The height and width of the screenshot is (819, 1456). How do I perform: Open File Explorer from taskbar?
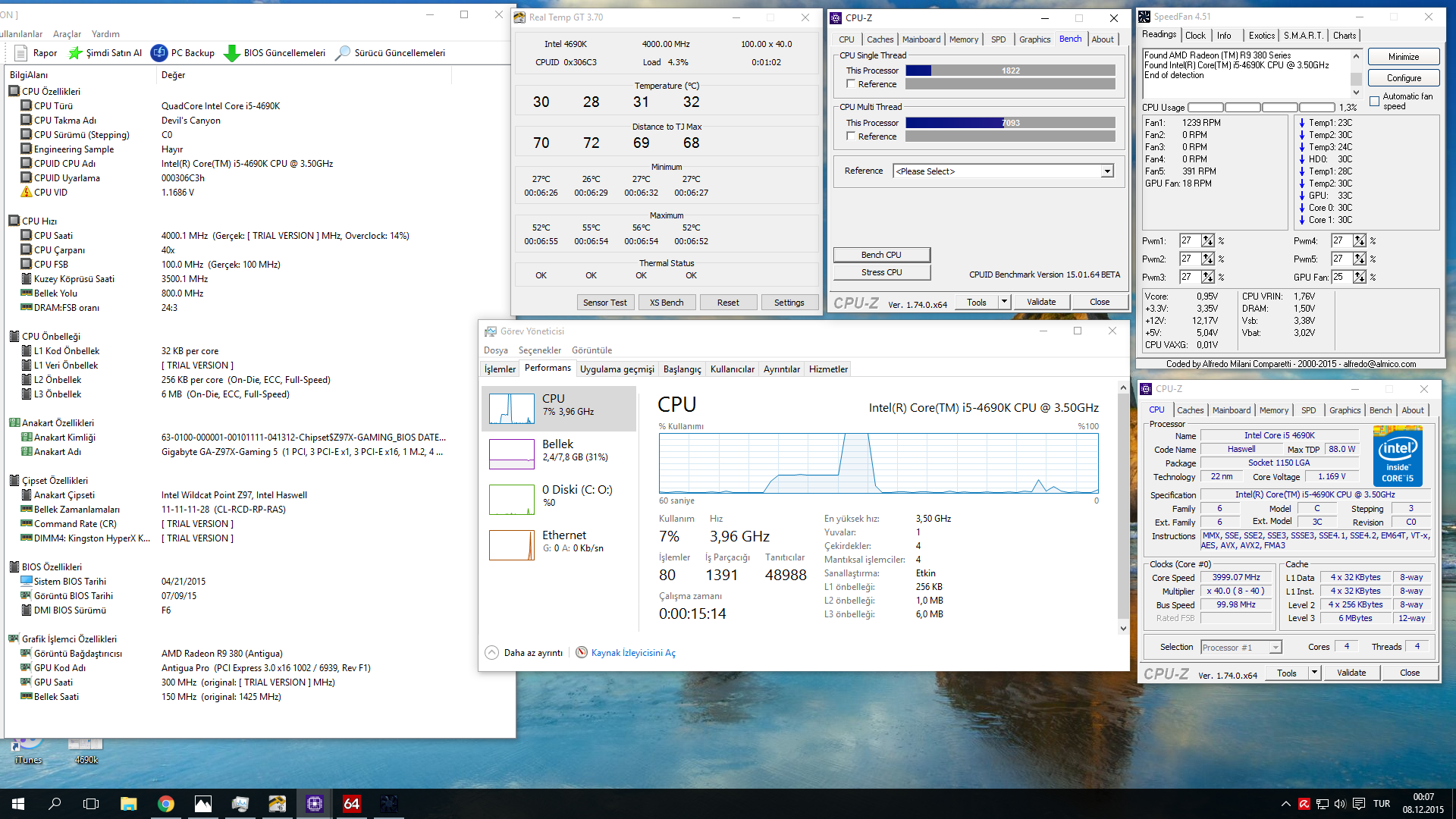click(x=128, y=804)
